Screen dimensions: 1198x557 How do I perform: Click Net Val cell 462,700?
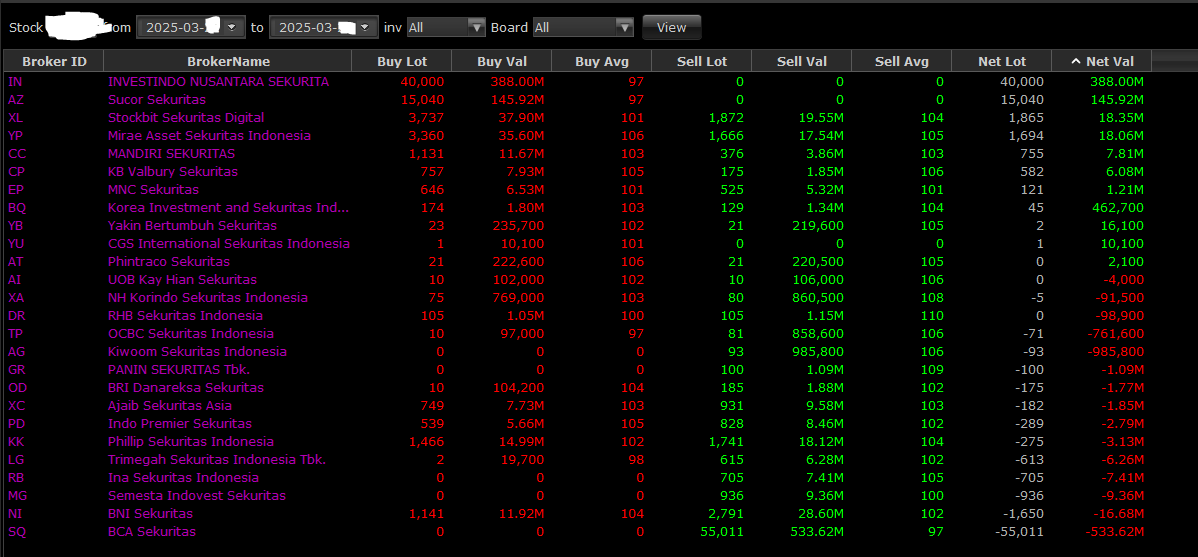(x=1119, y=208)
